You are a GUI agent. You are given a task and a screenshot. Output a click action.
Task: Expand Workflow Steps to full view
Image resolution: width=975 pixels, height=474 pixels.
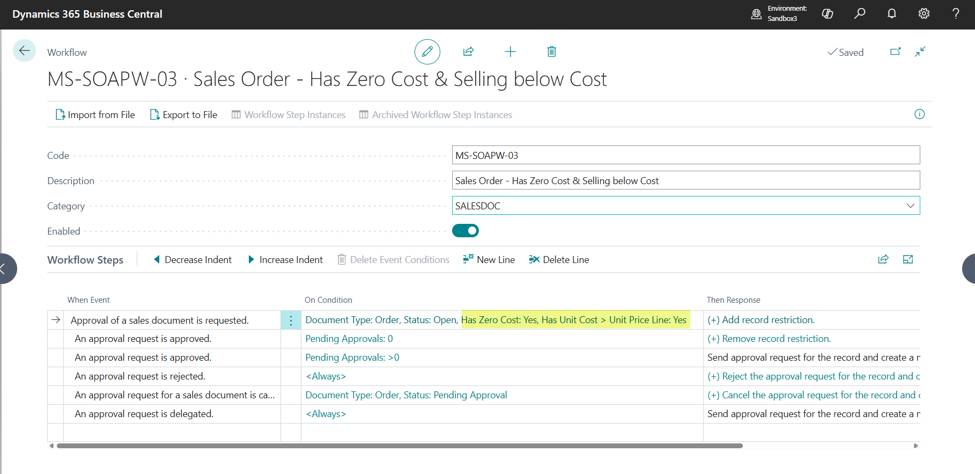(908, 259)
